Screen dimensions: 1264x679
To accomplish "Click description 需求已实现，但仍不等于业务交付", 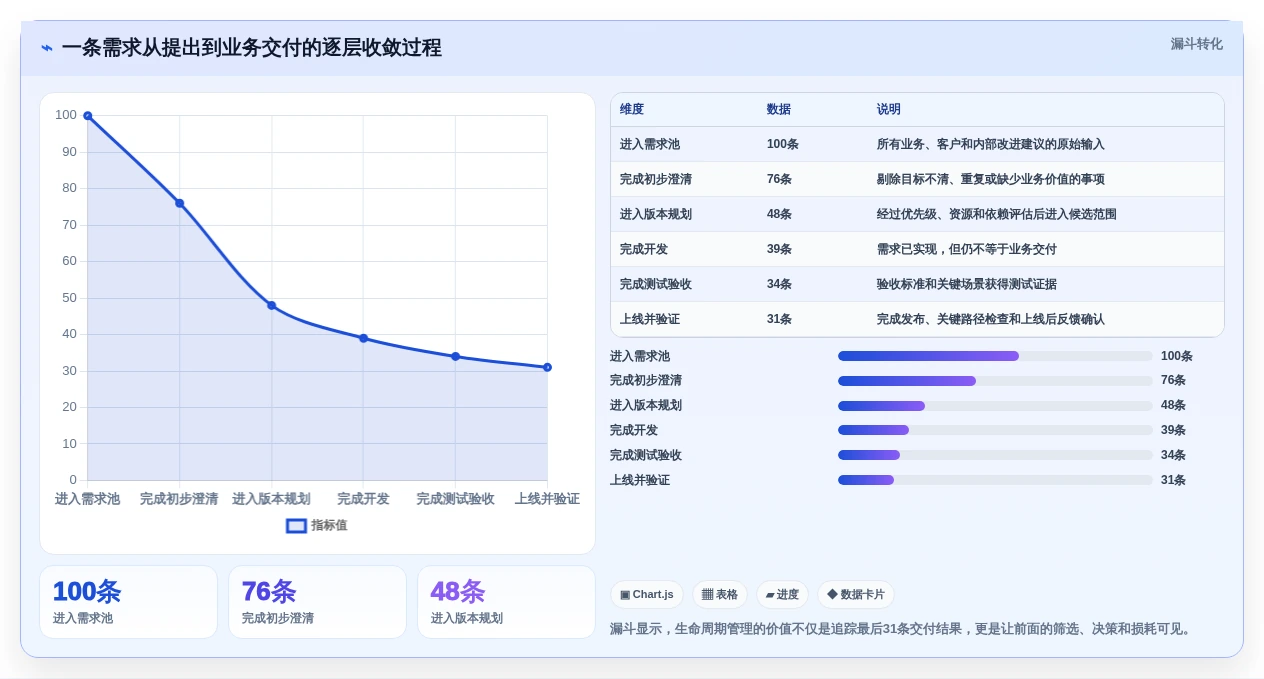I will [x=967, y=249].
